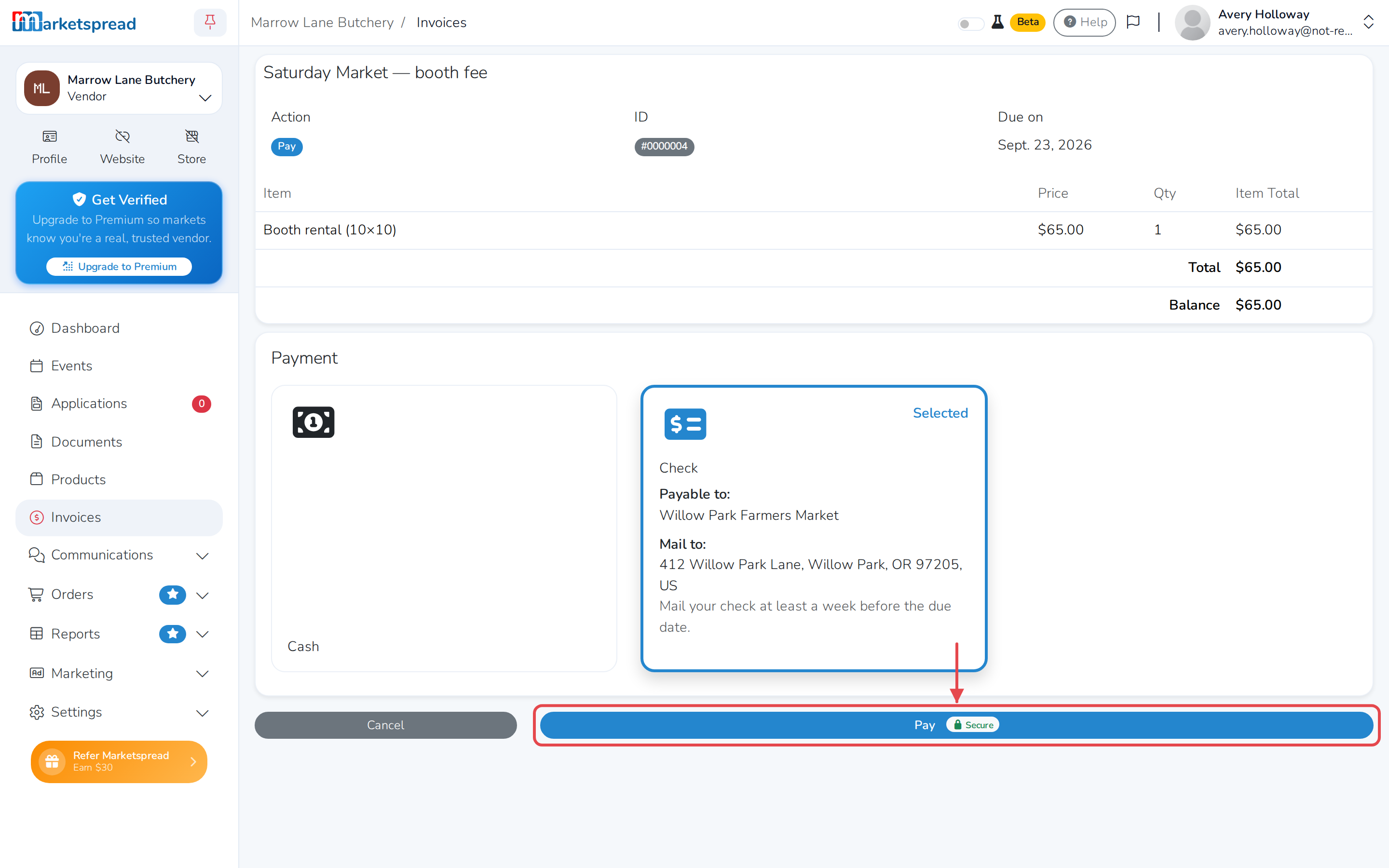Expand the Marrow Lane Butchery vendor dropdown

pos(205,97)
